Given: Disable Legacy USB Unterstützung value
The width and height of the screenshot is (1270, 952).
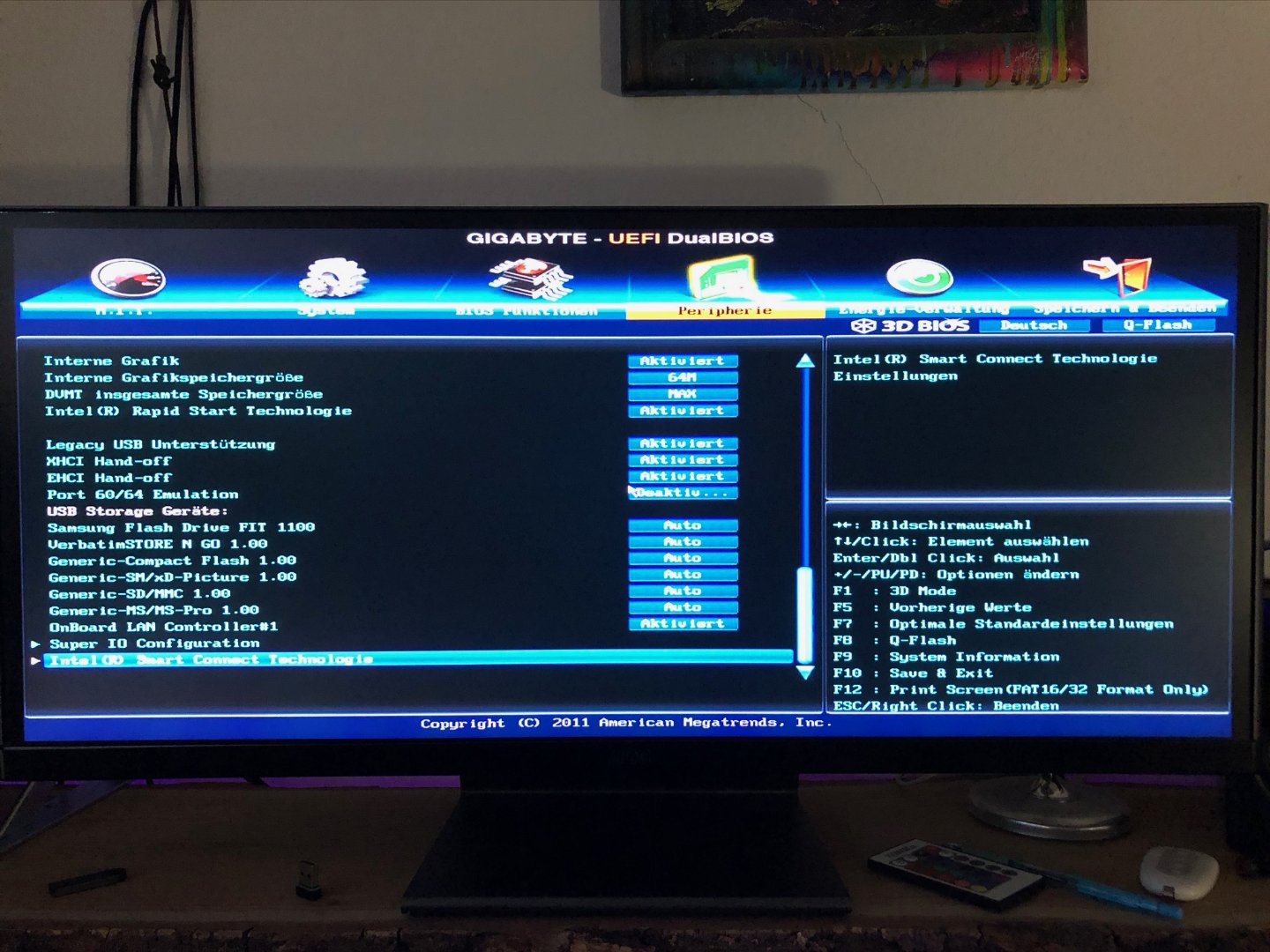Looking at the screenshot, I should coord(683,443).
